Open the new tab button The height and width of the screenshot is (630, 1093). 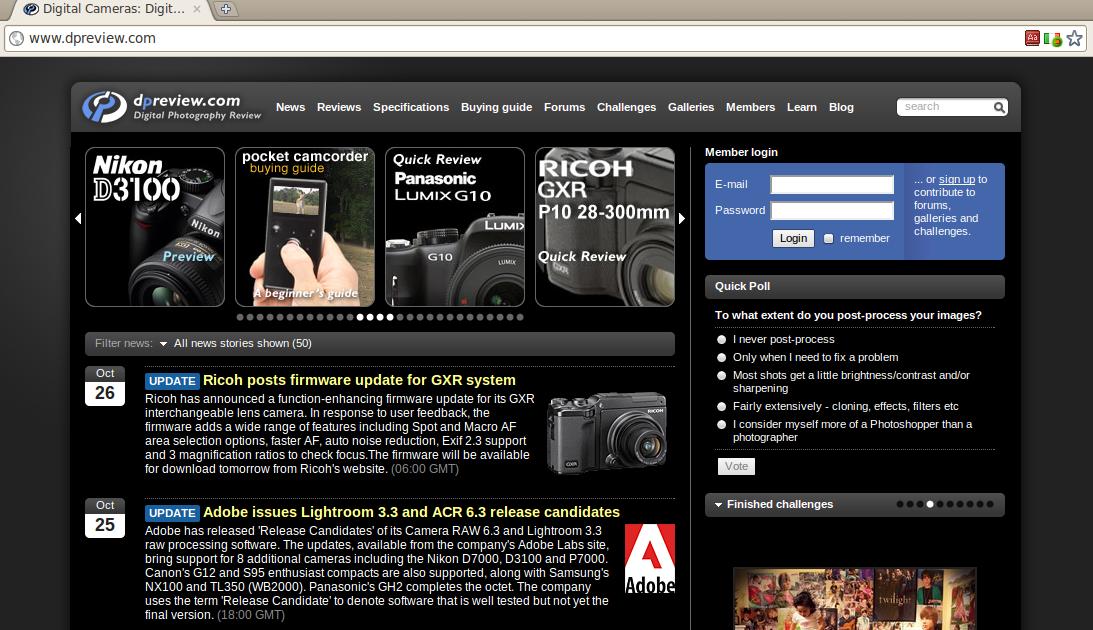[225, 9]
